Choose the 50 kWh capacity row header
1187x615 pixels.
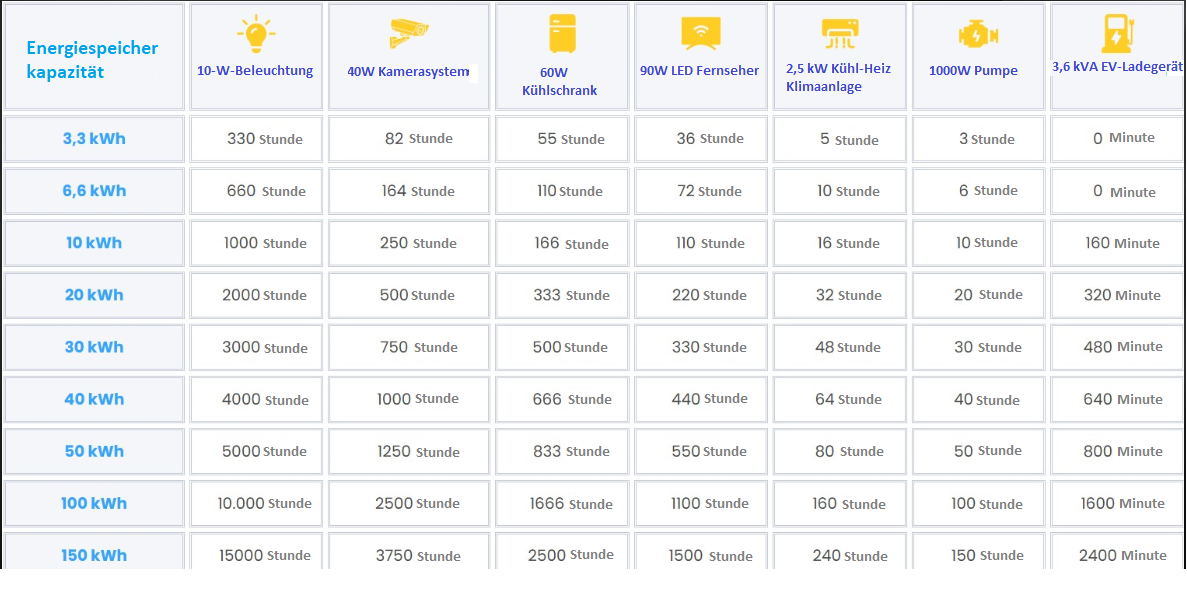tap(94, 451)
